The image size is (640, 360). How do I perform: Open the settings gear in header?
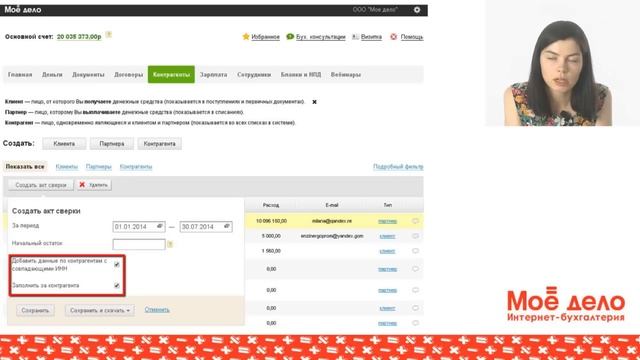tap(417, 10)
